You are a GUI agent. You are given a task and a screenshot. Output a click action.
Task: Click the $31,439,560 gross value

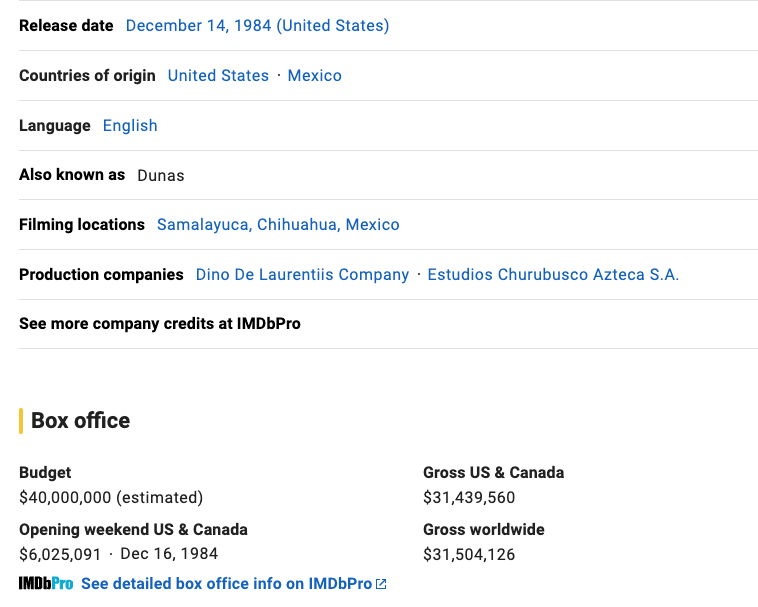point(469,497)
